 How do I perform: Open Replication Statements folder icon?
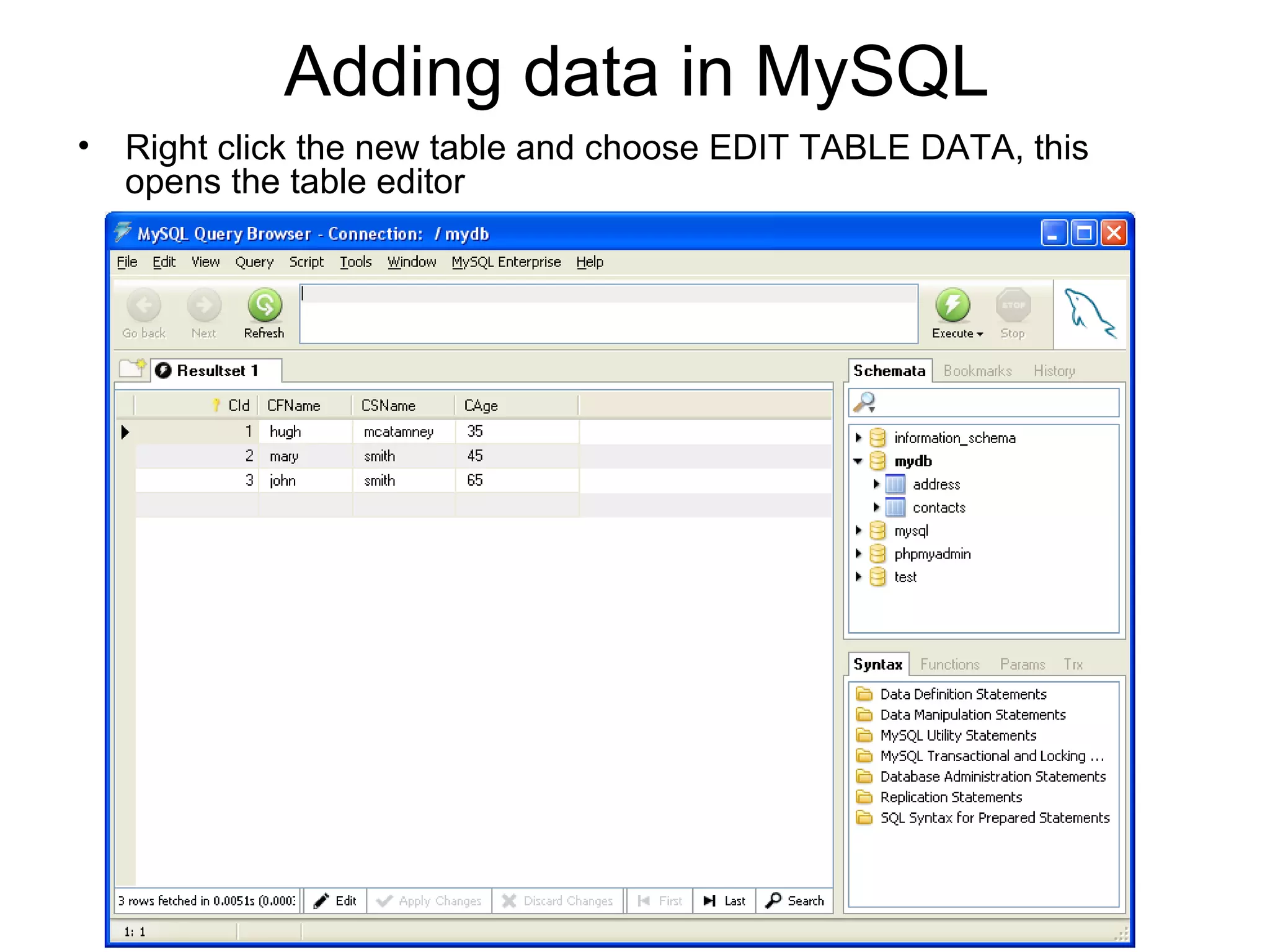864,796
